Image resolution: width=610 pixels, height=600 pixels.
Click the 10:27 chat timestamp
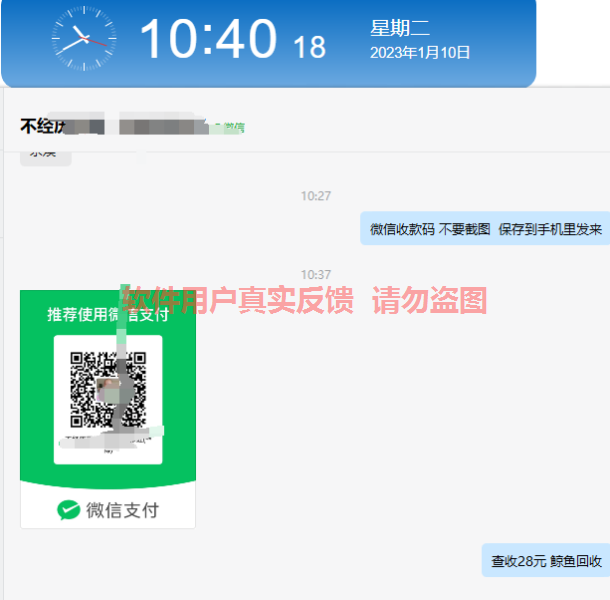click(316, 196)
